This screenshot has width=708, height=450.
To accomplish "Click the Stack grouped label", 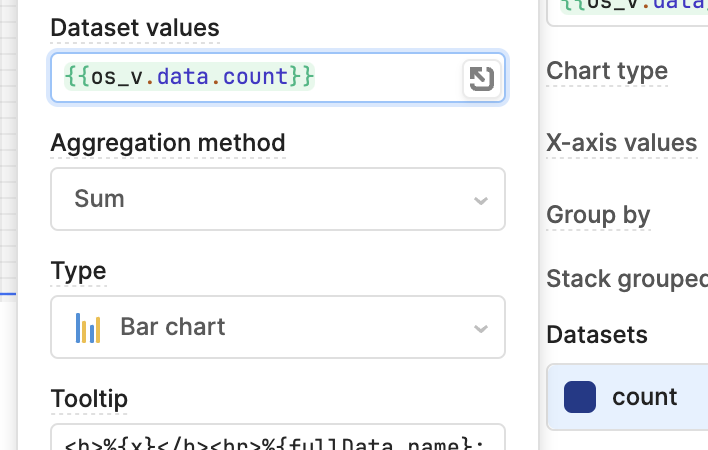I will click(x=627, y=278).
